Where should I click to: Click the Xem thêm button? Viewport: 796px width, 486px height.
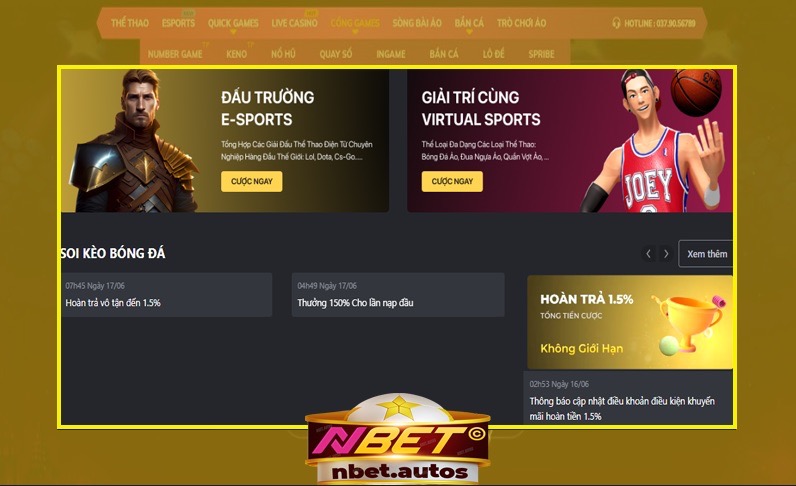pos(707,253)
